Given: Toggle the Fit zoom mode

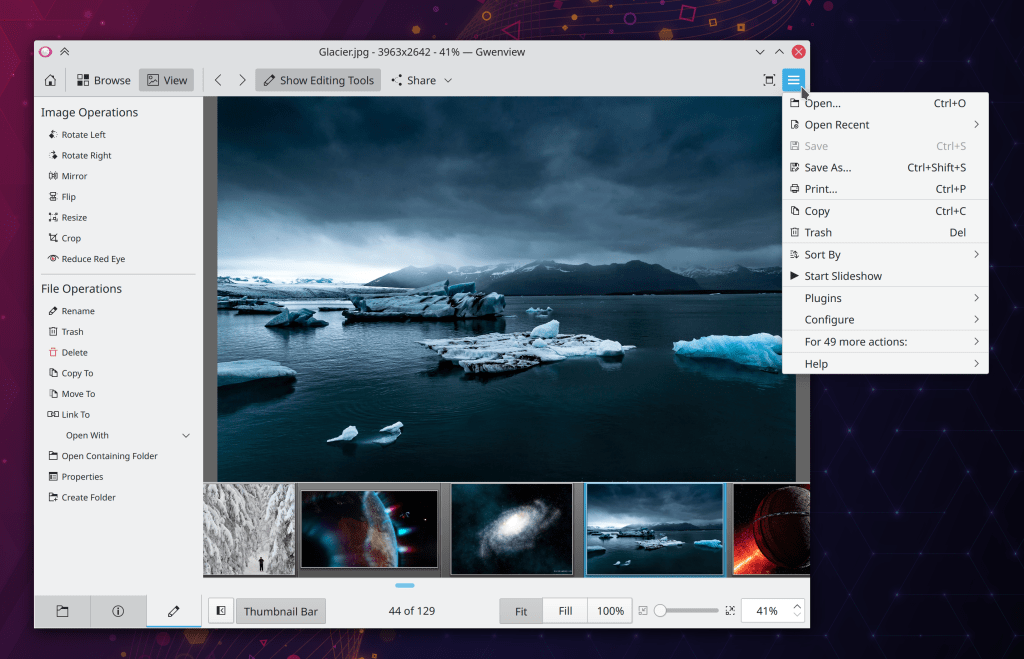Looking at the screenshot, I should point(521,611).
